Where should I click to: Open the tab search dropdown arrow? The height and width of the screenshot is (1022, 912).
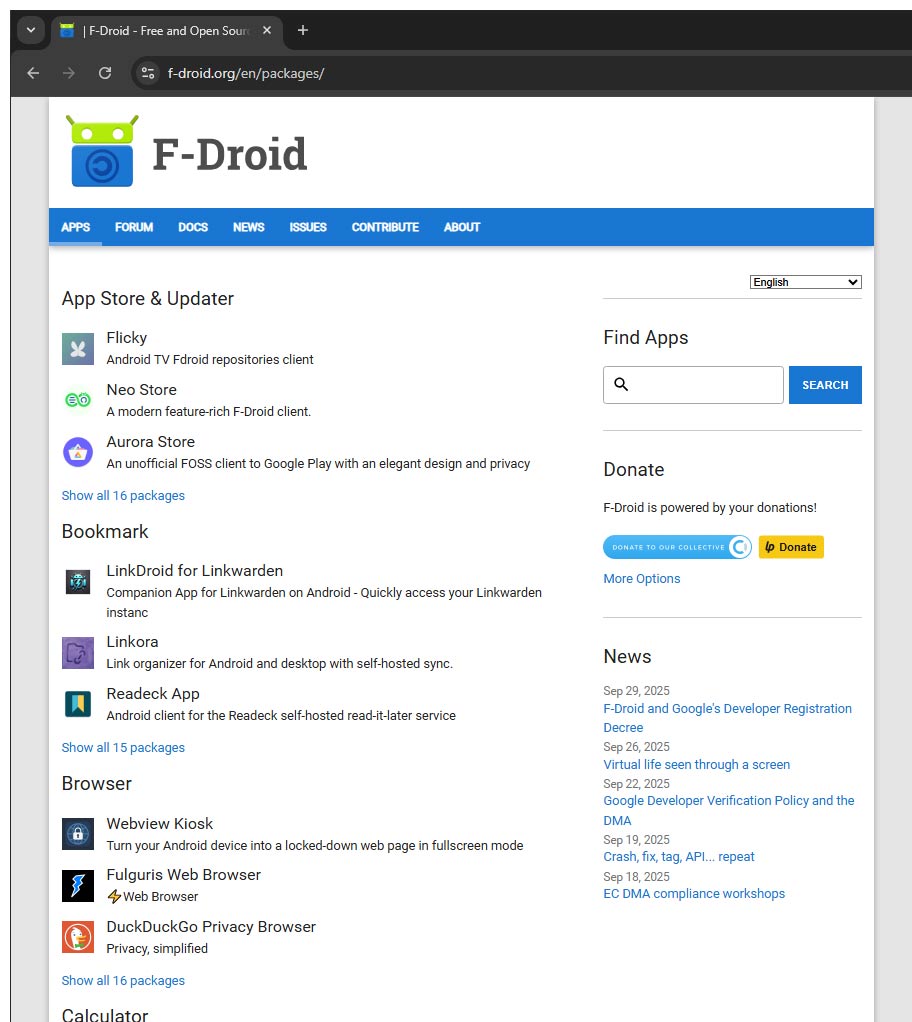31,30
